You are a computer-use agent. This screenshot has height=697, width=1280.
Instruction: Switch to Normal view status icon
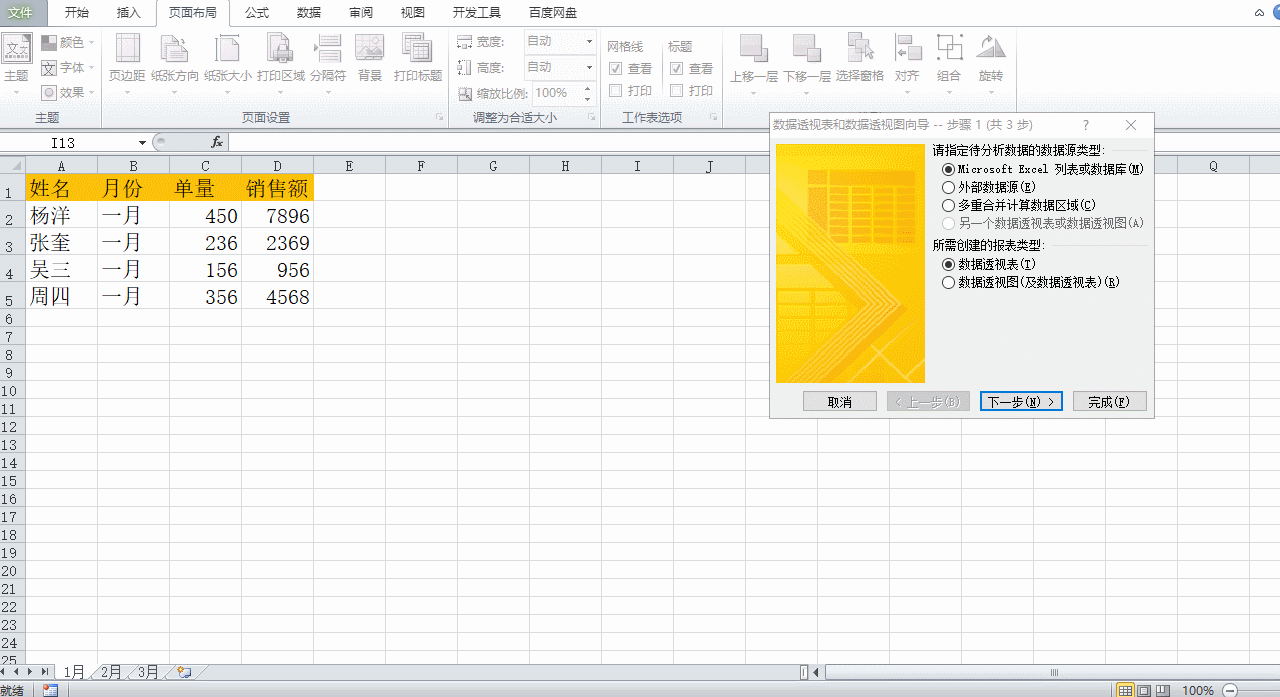(x=1126, y=690)
